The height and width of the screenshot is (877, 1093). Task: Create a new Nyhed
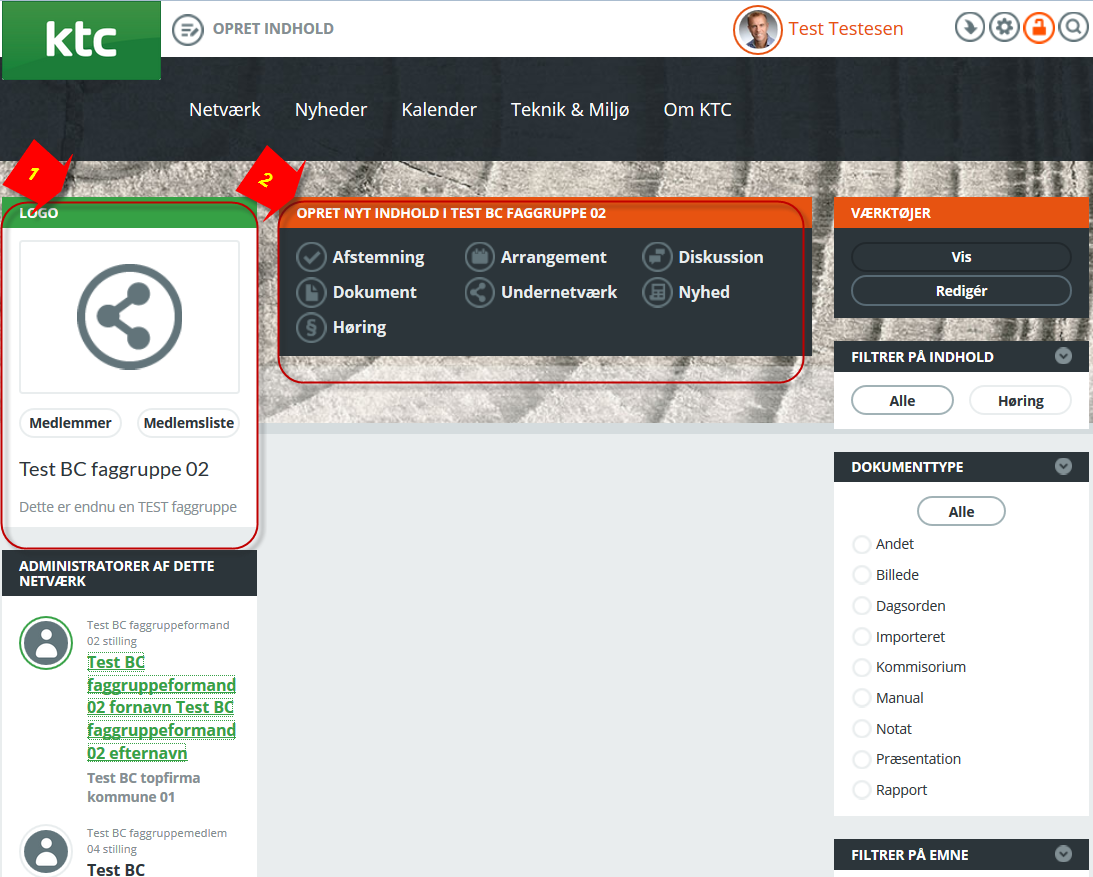pos(704,292)
